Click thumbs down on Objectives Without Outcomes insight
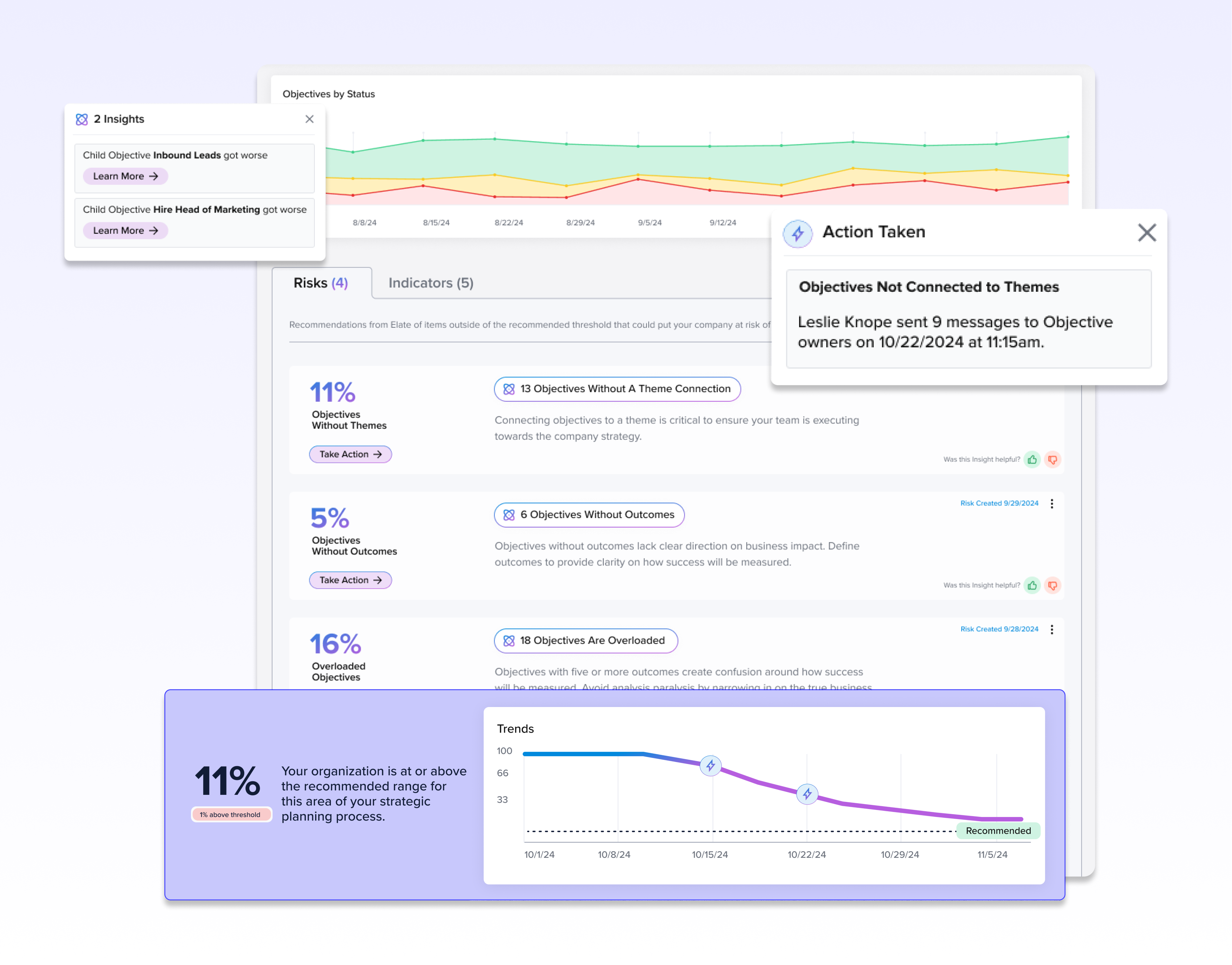 1052,585
